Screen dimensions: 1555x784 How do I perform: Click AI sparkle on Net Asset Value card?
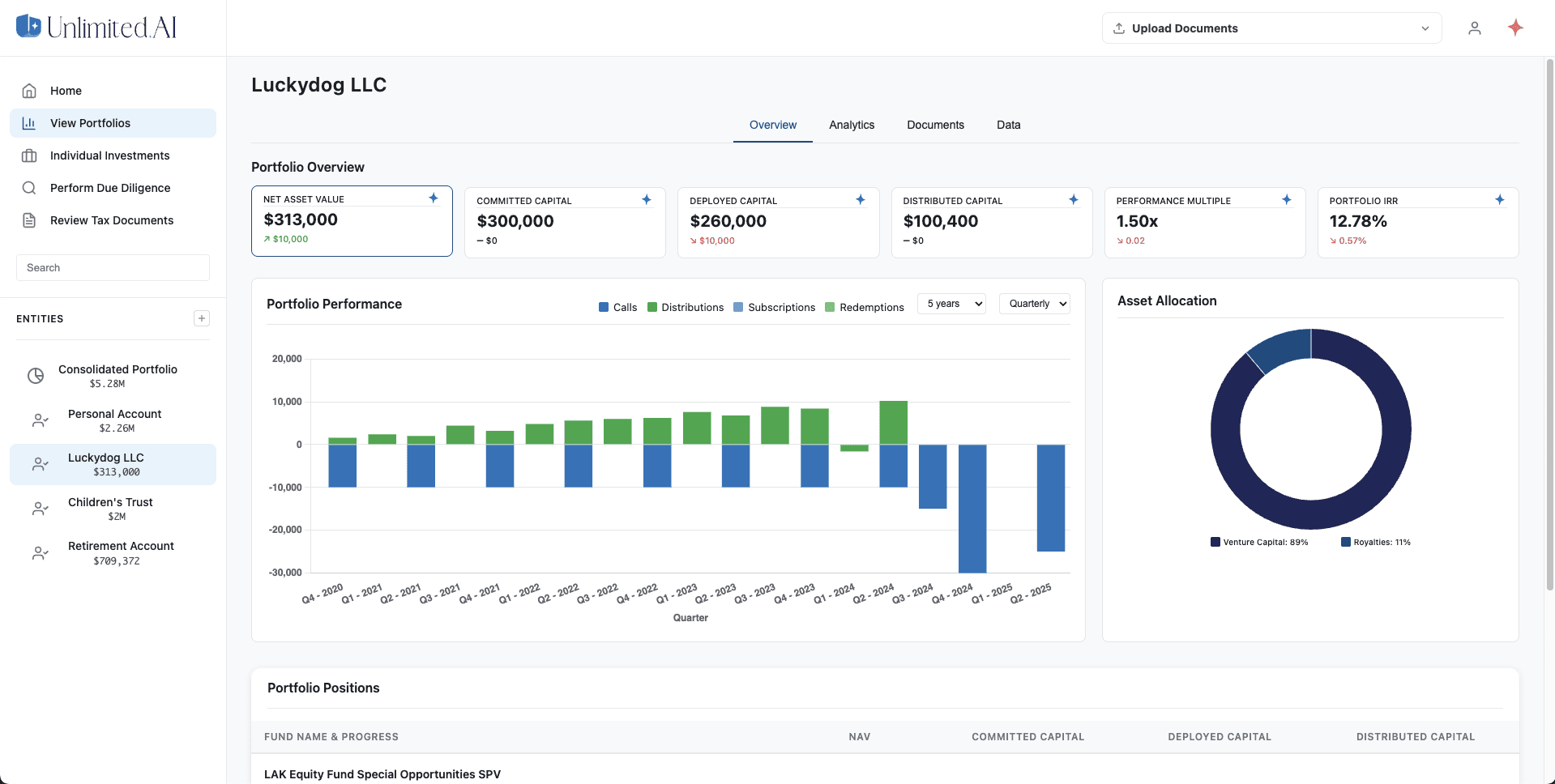click(x=434, y=198)
